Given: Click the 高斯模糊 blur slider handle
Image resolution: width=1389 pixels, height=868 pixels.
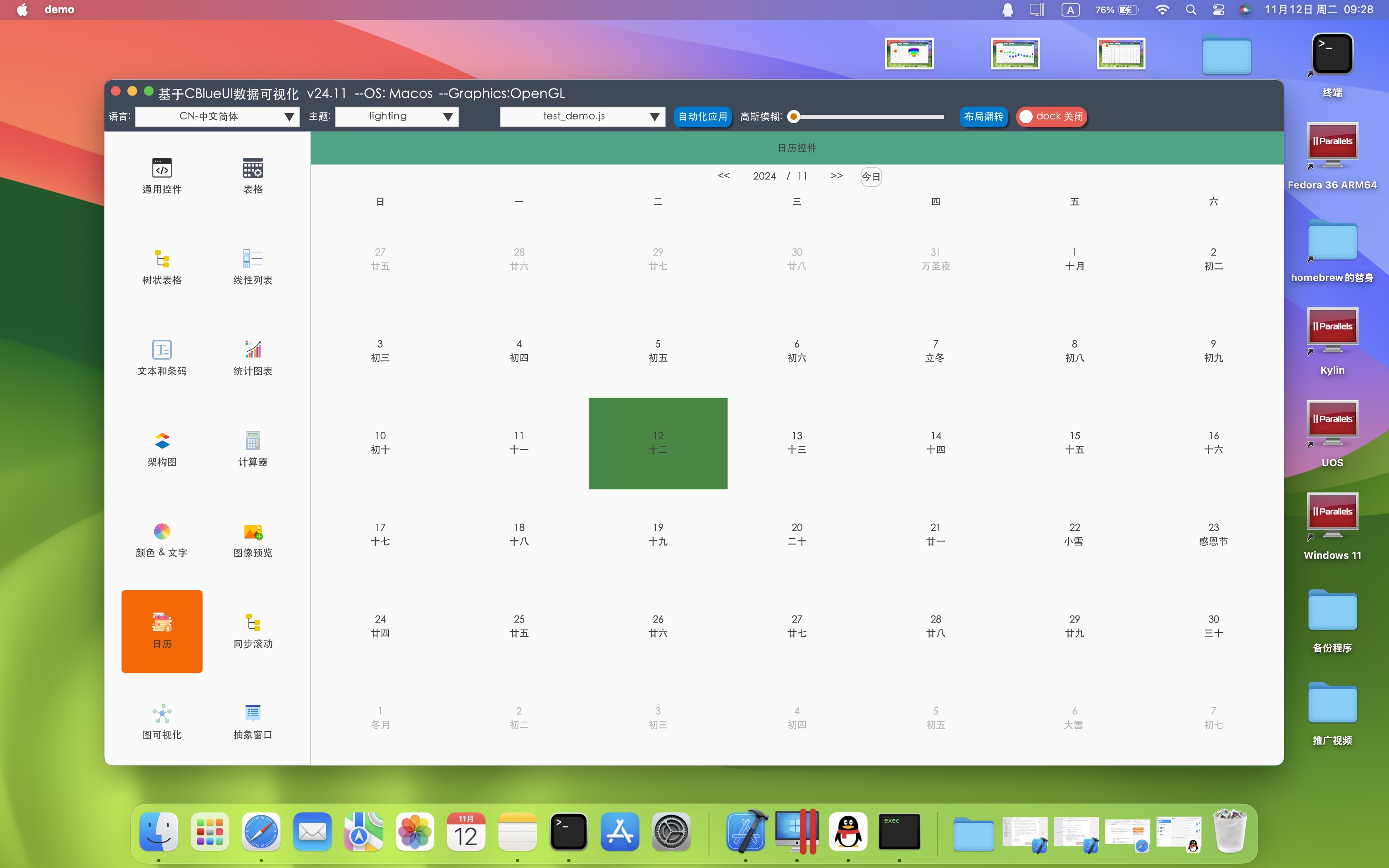Looking at the screenshot, I should (x=794, y=117).
